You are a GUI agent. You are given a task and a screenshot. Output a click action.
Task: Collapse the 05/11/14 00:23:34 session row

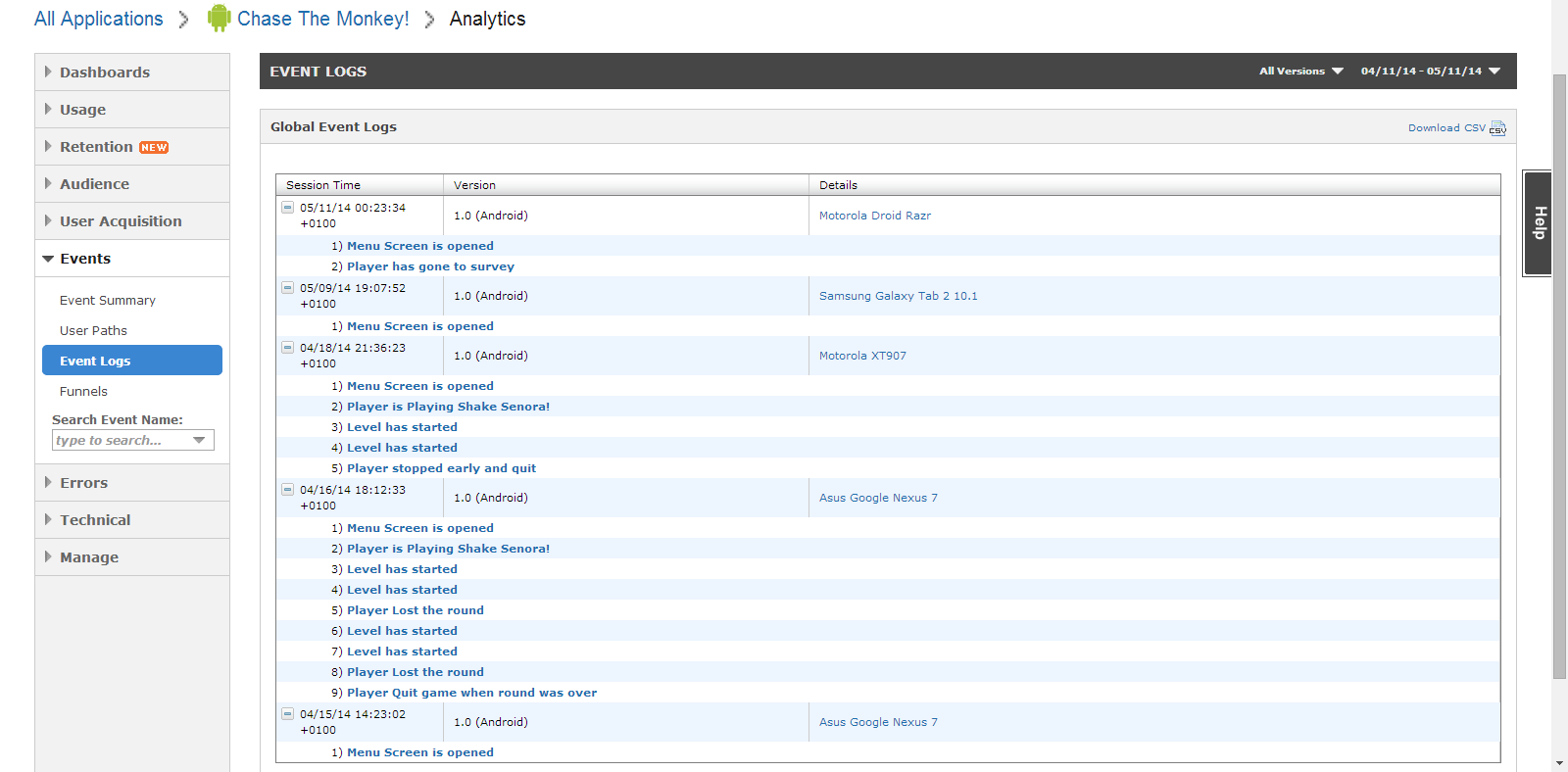click(288, 208)
